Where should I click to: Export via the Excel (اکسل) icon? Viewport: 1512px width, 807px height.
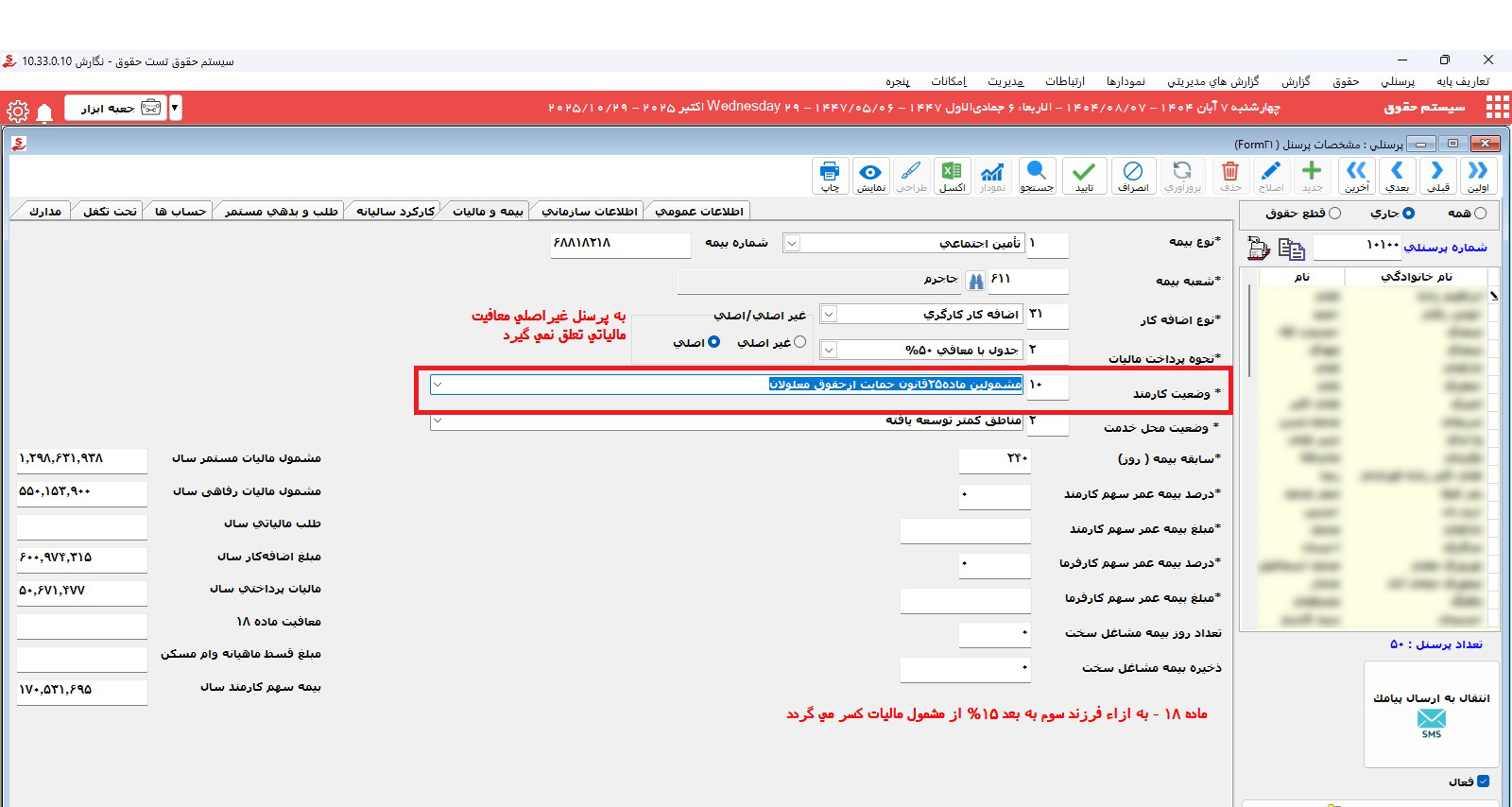tap(952, 176)
